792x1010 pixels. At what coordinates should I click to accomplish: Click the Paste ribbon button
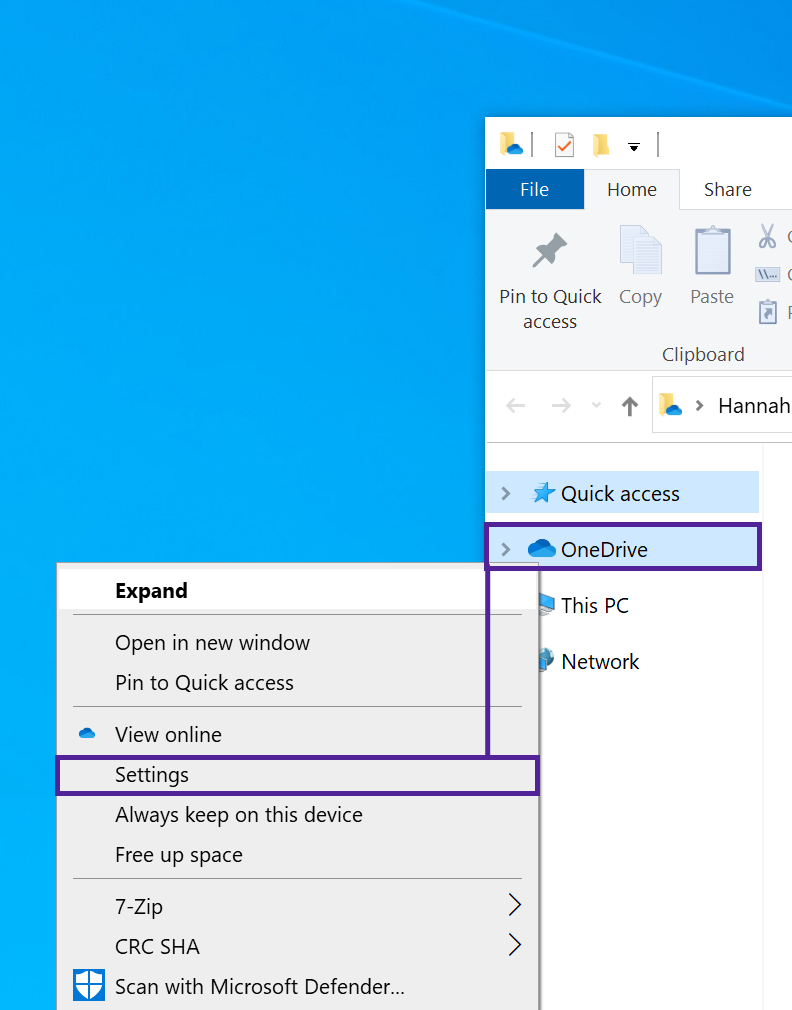(712, 266)
